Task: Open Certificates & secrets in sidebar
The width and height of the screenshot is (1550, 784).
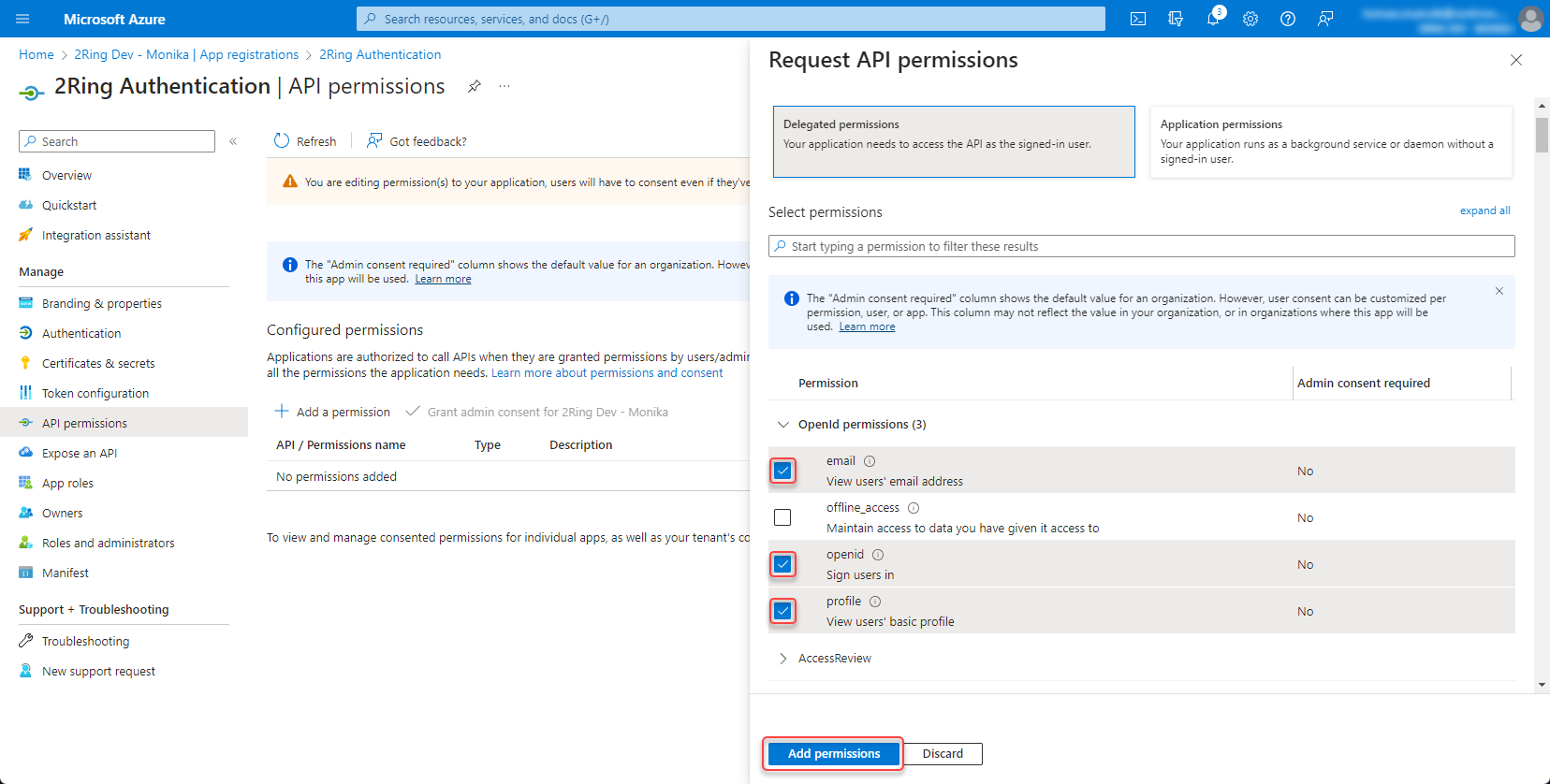Action: 98,363
